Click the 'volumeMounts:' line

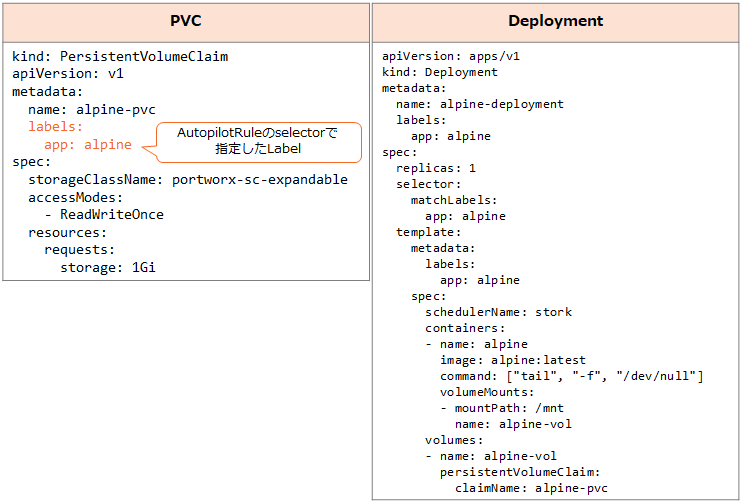(x=487, y=392)
